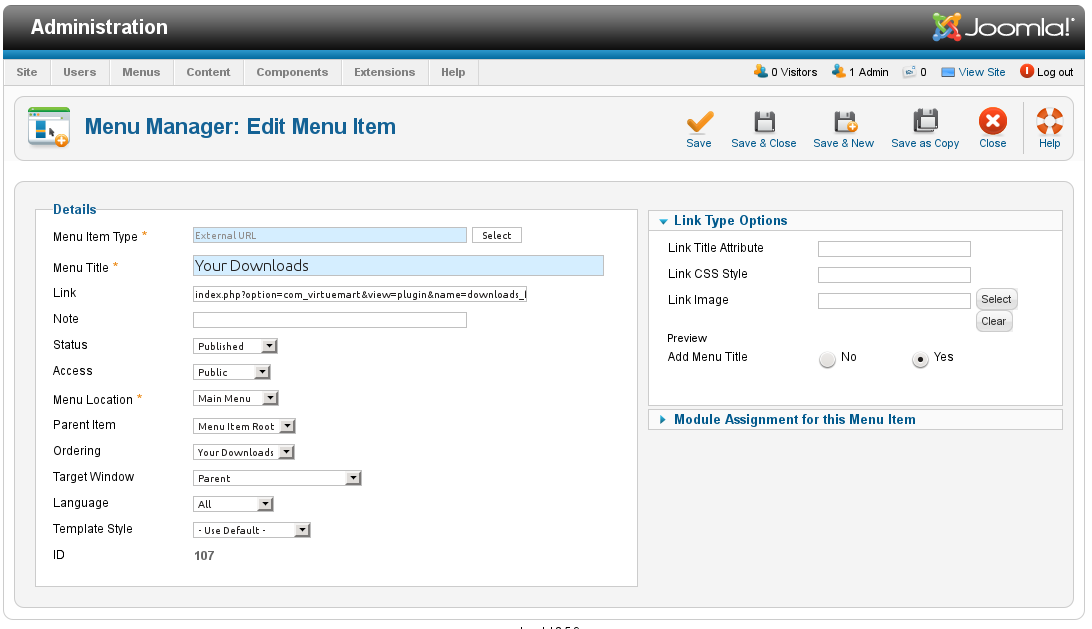The width and height of the screenshot is (1092, 629).
Task: Select No for Add Menu Title
Action: point(827,359)
